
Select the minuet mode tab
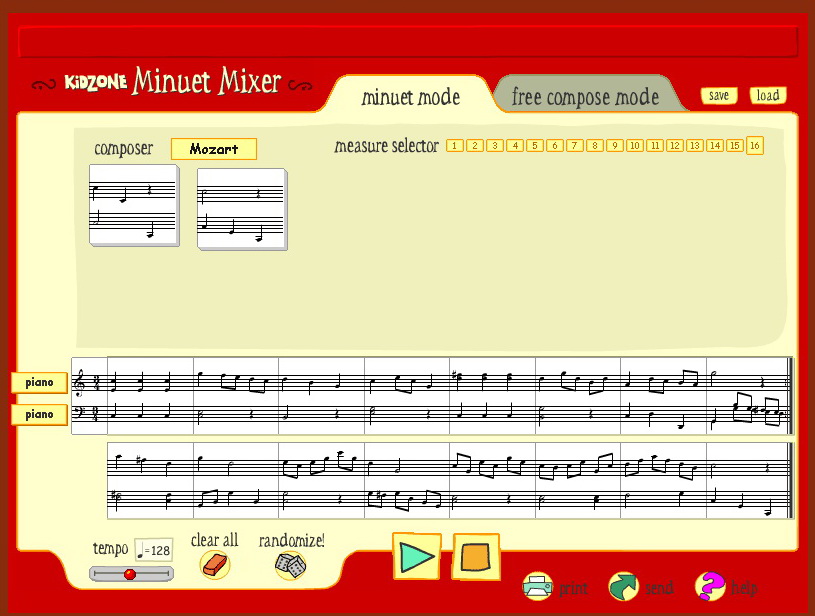point(410,97)
